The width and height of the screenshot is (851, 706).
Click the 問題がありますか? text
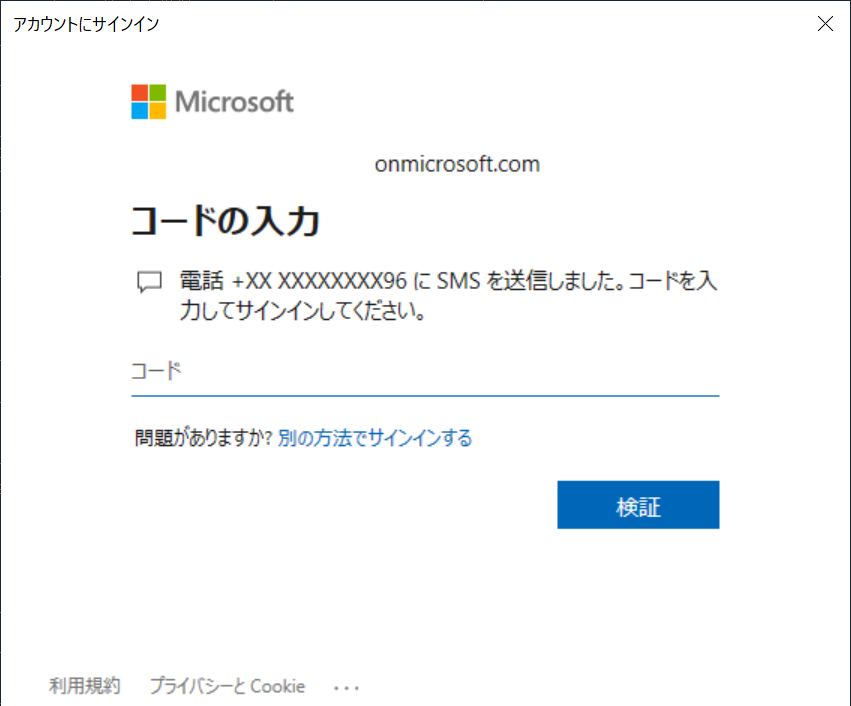203,438
